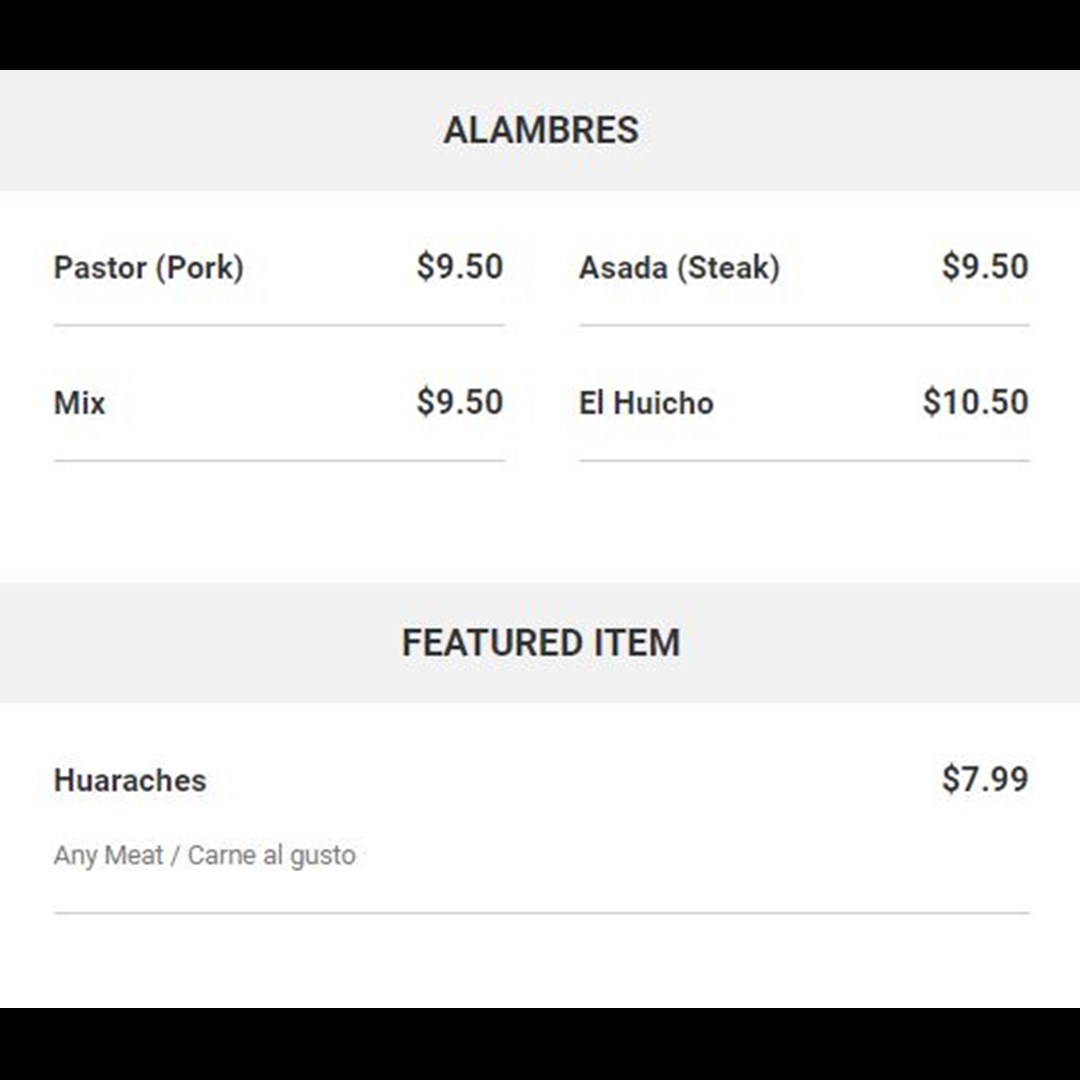
Task: Click the ALAMBRES section heading
Action: 541,130
